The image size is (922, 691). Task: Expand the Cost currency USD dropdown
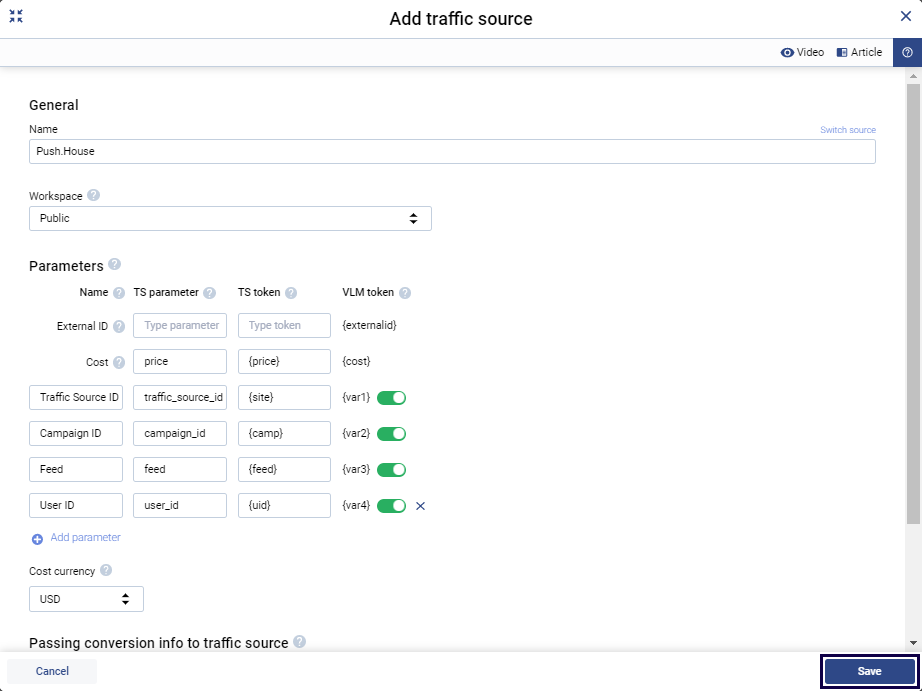(x=86, y=599)
